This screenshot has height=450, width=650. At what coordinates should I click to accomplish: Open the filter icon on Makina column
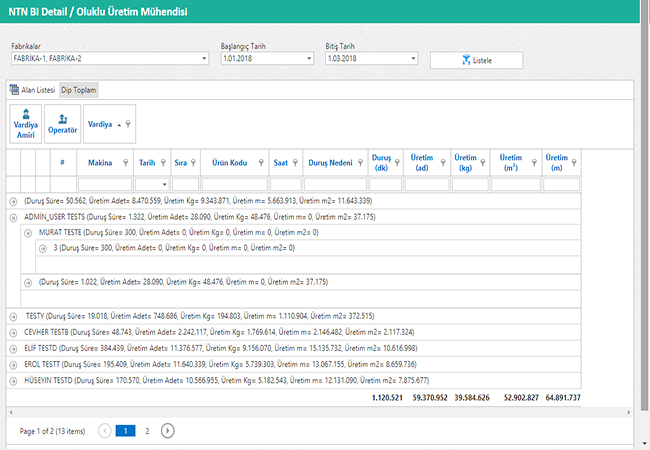click(125, 162)
